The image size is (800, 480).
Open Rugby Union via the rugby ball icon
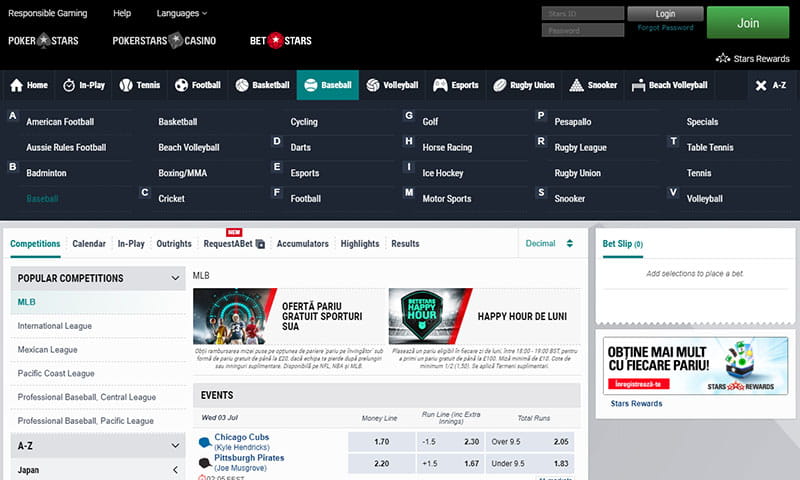point(499,85)
